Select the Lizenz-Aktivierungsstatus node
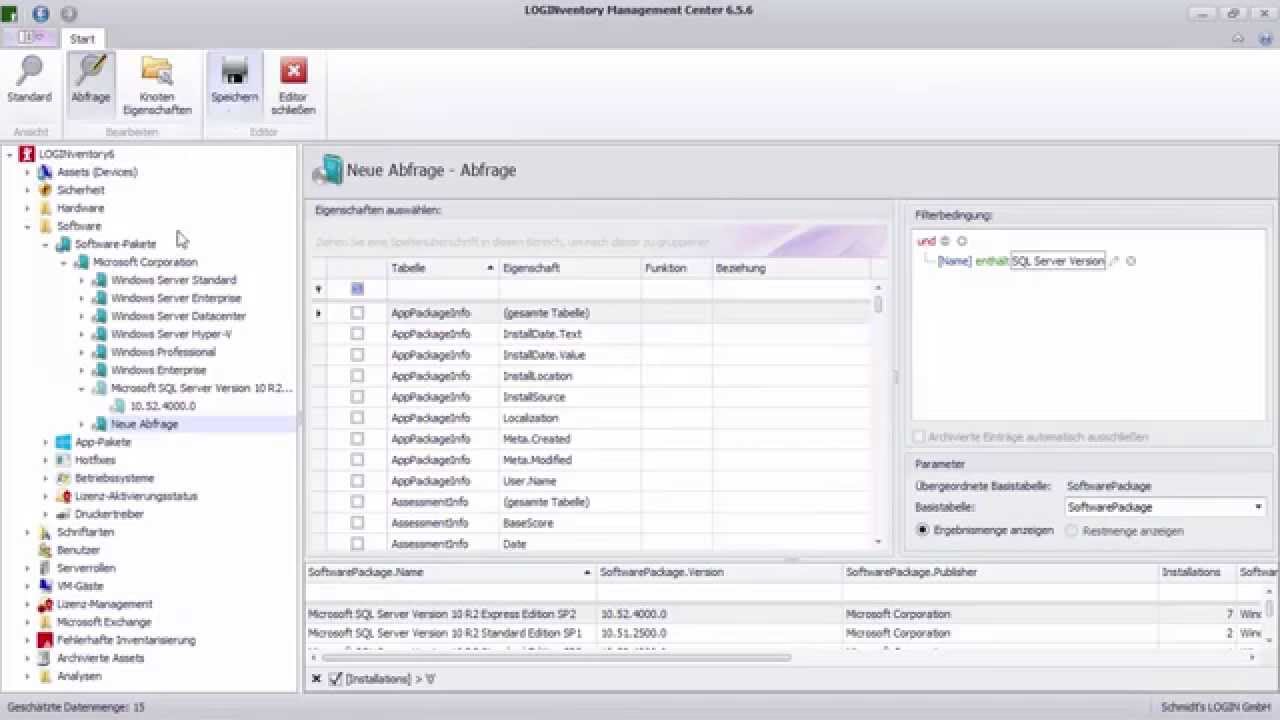 [x=136, y=496]
